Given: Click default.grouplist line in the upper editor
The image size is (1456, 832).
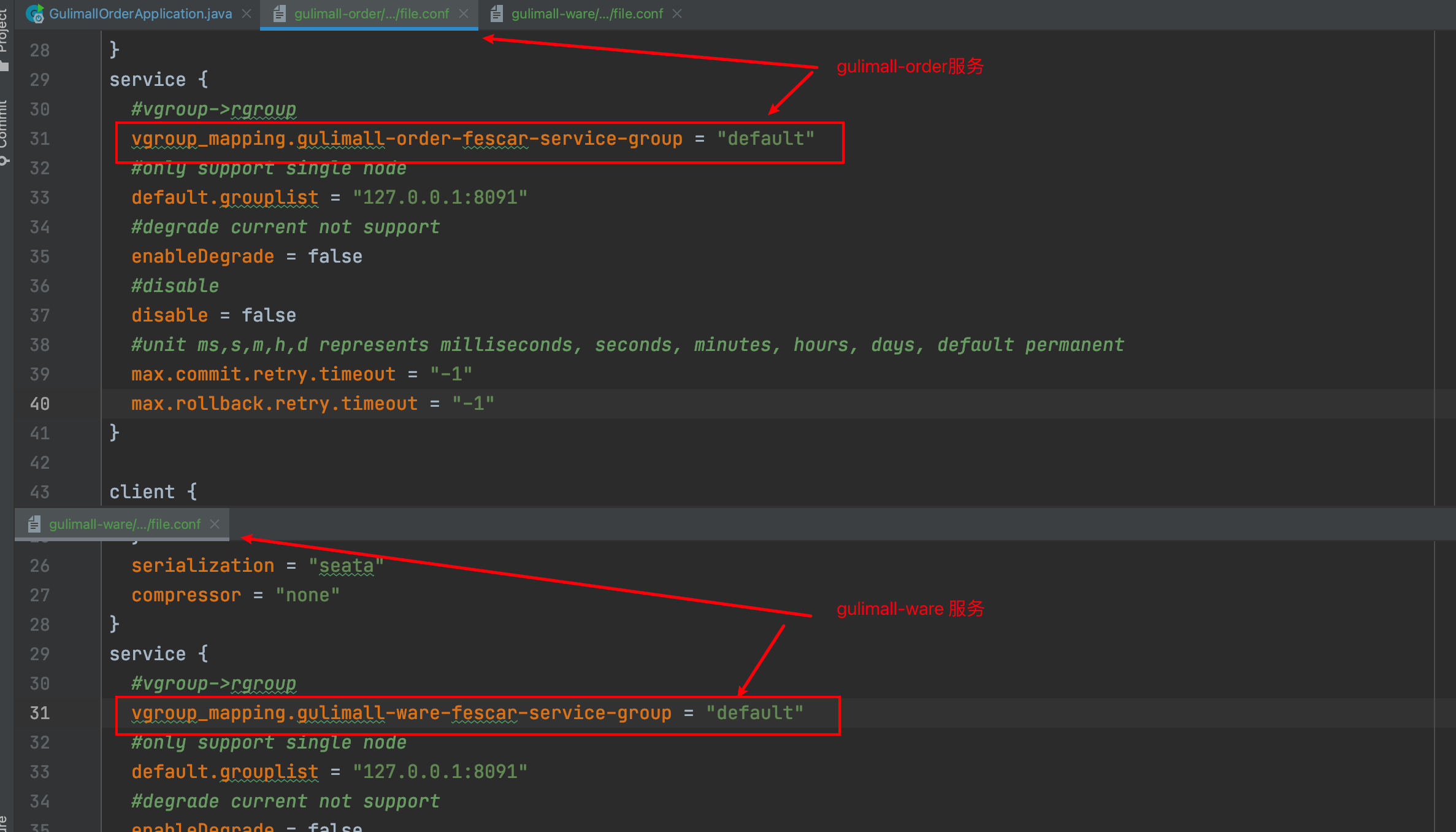Looking at the screenshot, I should point(329,198).
